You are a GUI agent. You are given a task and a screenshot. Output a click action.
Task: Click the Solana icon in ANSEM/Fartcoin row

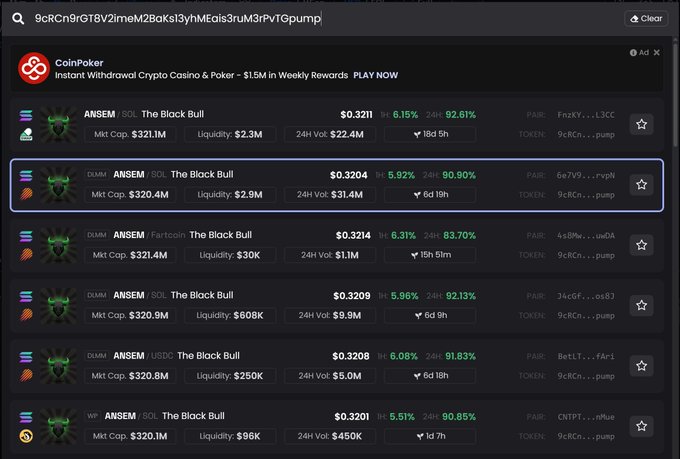coord(26,236)
